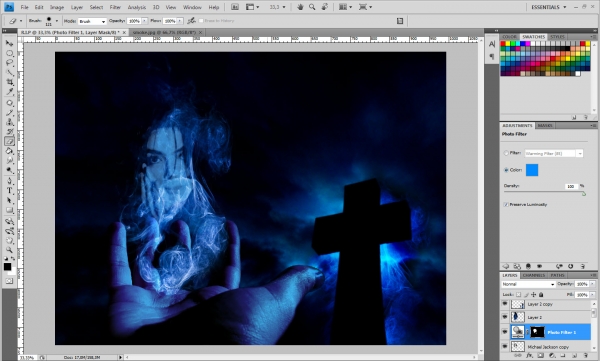Open the Warming Filter dropdown
Screen dimensions: 600x361
pos(554,153)
